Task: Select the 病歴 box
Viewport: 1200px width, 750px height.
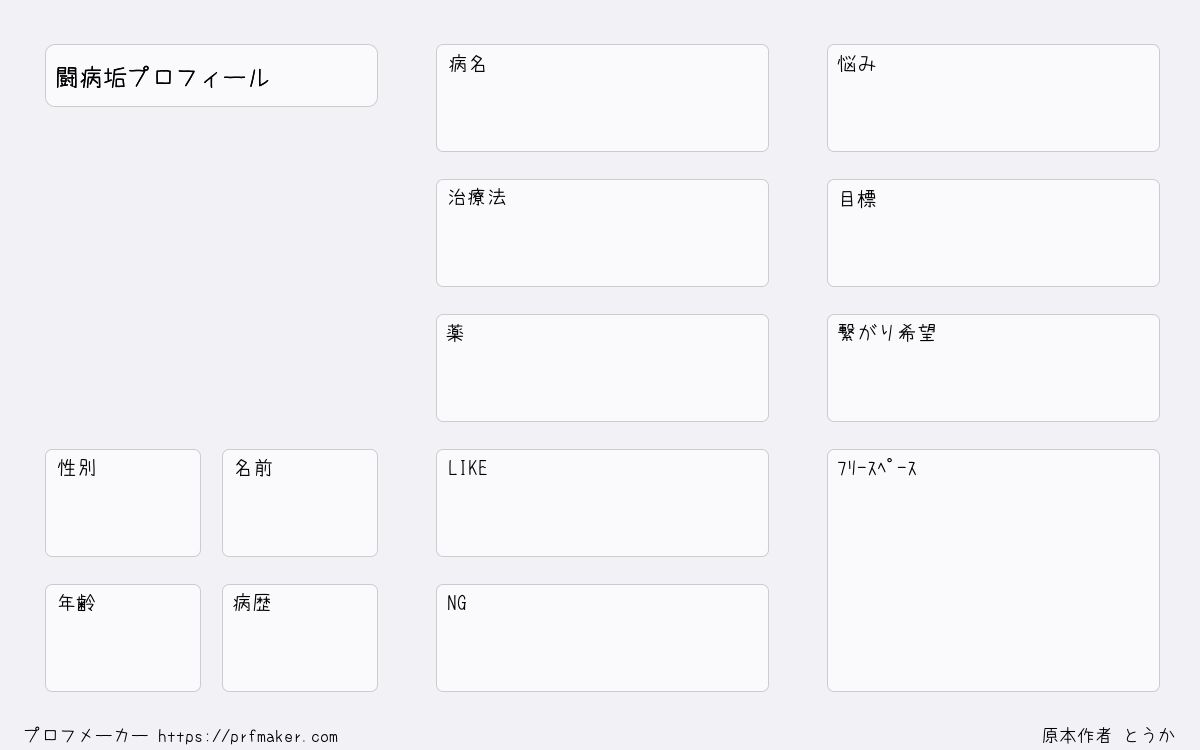Action: pos(300,638)
